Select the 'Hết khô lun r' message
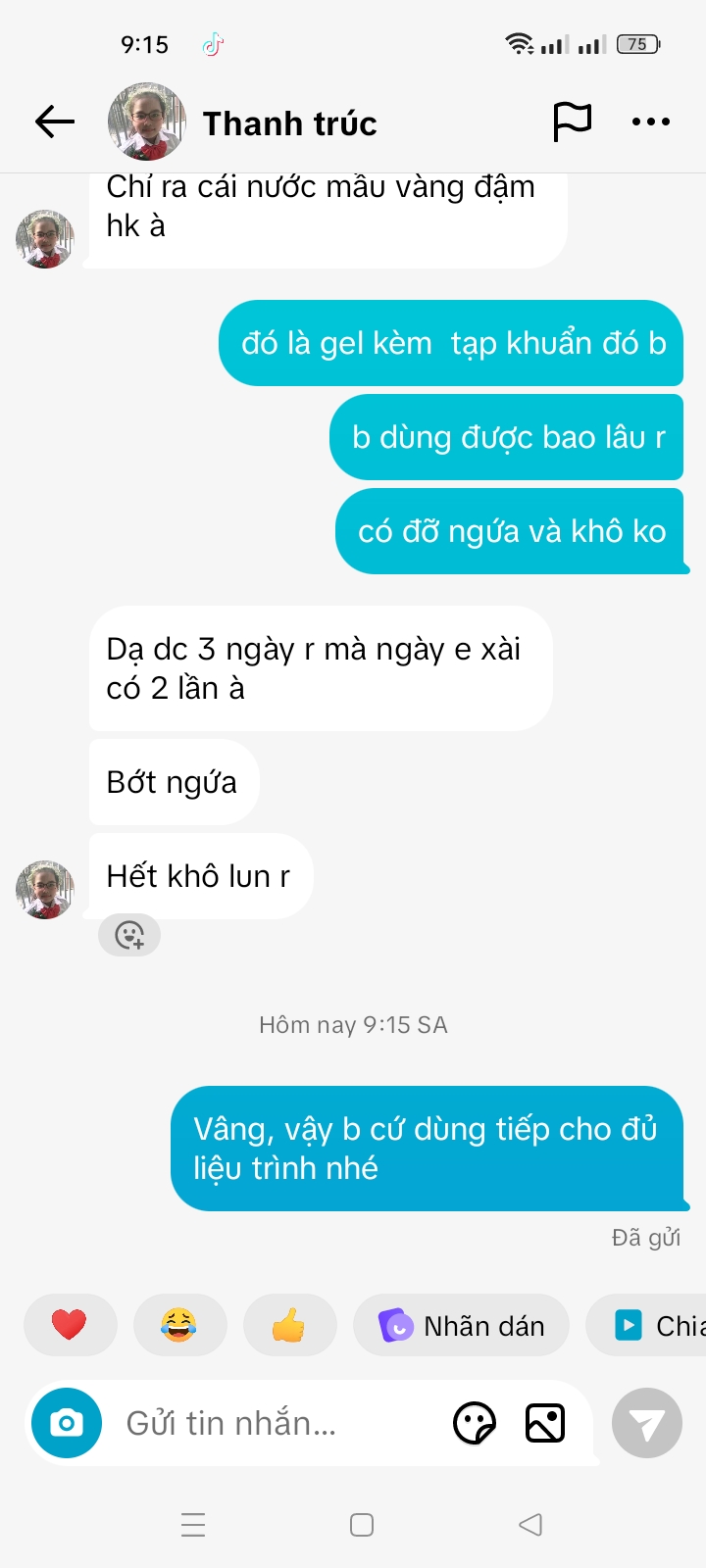 (201, 876)
